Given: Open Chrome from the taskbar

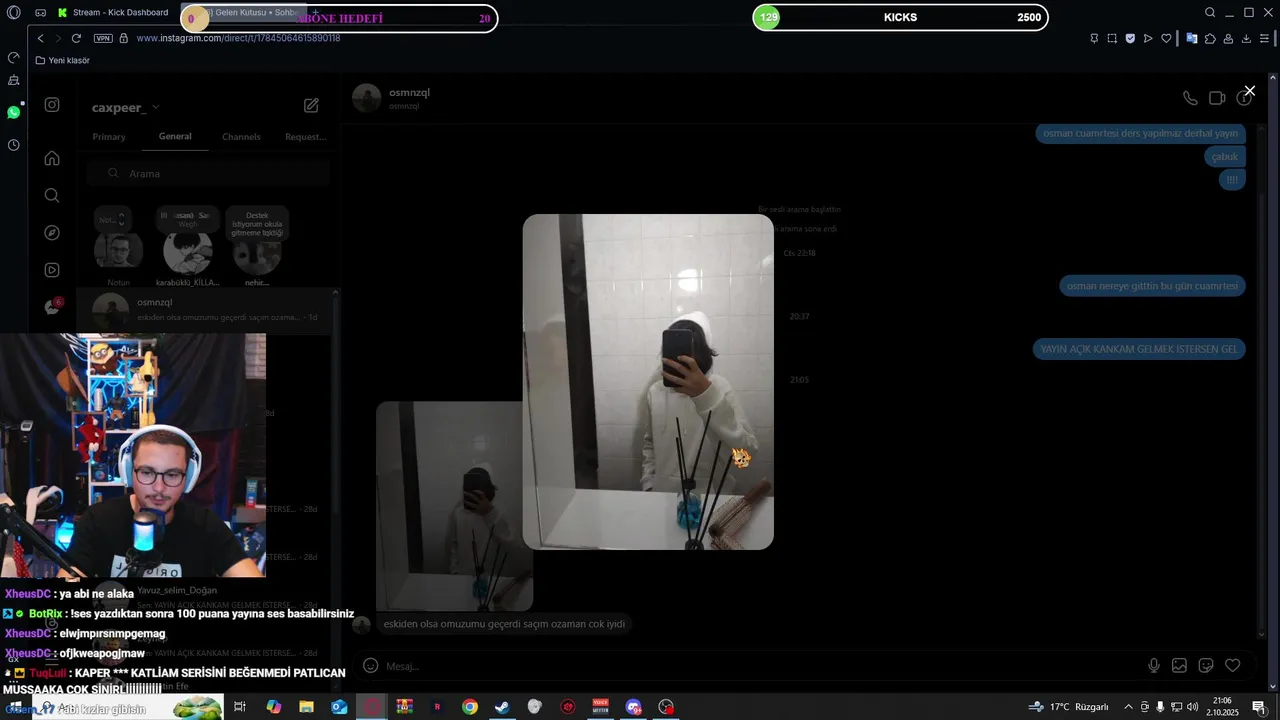Looking at the screenshot, I should tap(470, 707).
